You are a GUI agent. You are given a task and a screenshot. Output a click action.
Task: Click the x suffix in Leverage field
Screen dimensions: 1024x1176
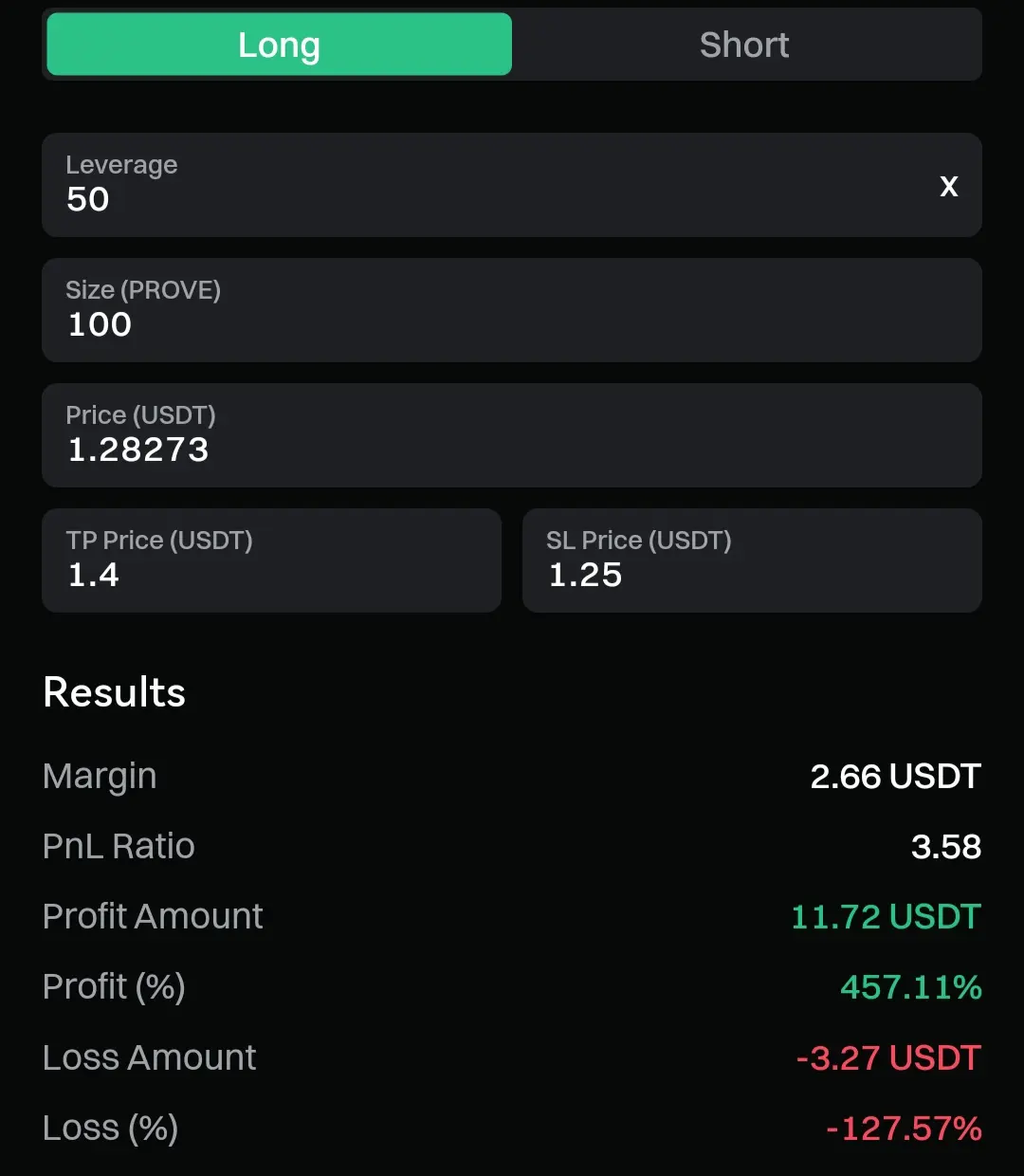coord(949,186)
